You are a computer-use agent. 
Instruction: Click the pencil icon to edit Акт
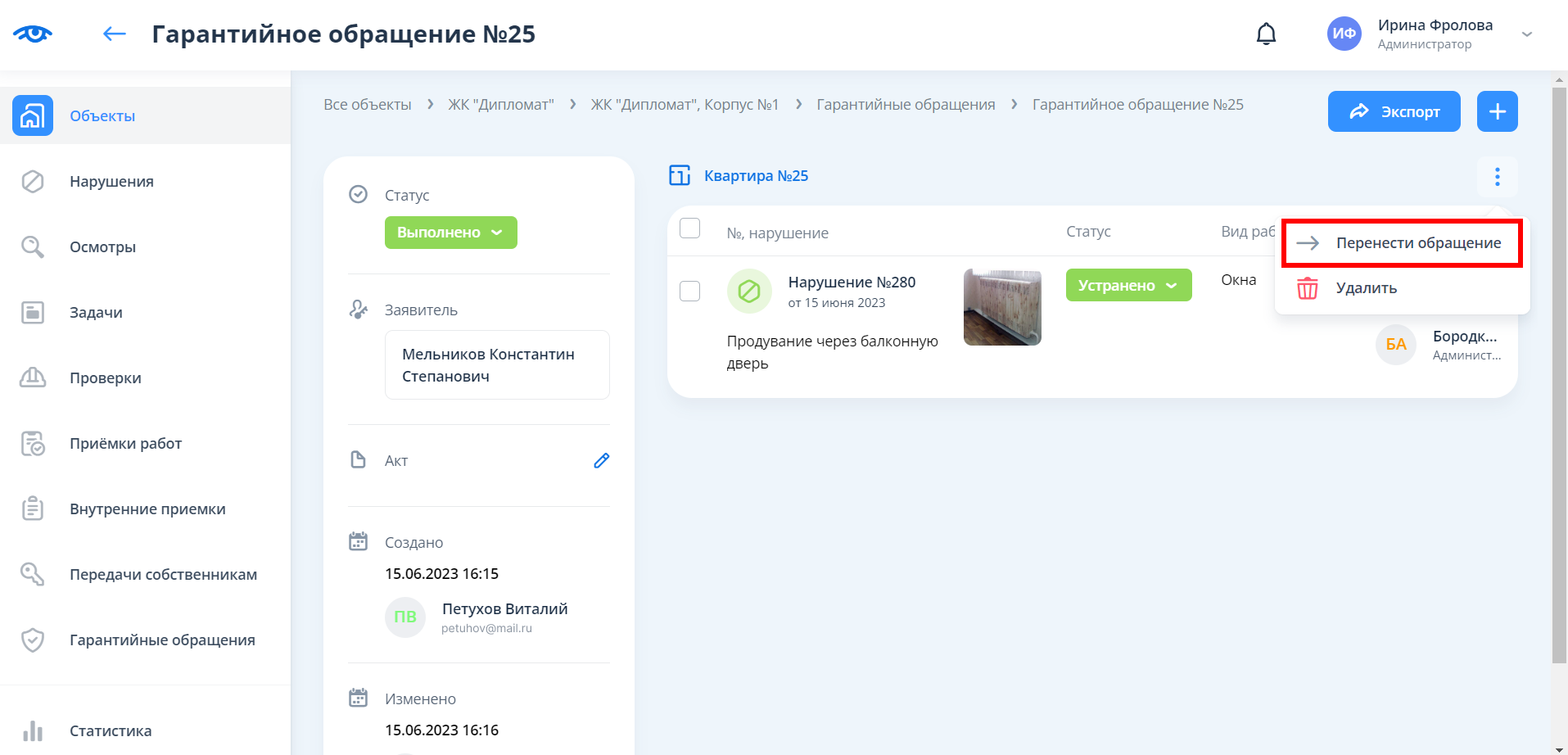coord(601,461)
